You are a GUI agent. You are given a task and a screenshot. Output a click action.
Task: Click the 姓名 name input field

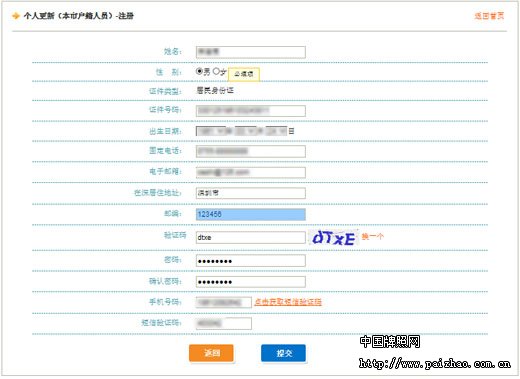click(251, 52)
